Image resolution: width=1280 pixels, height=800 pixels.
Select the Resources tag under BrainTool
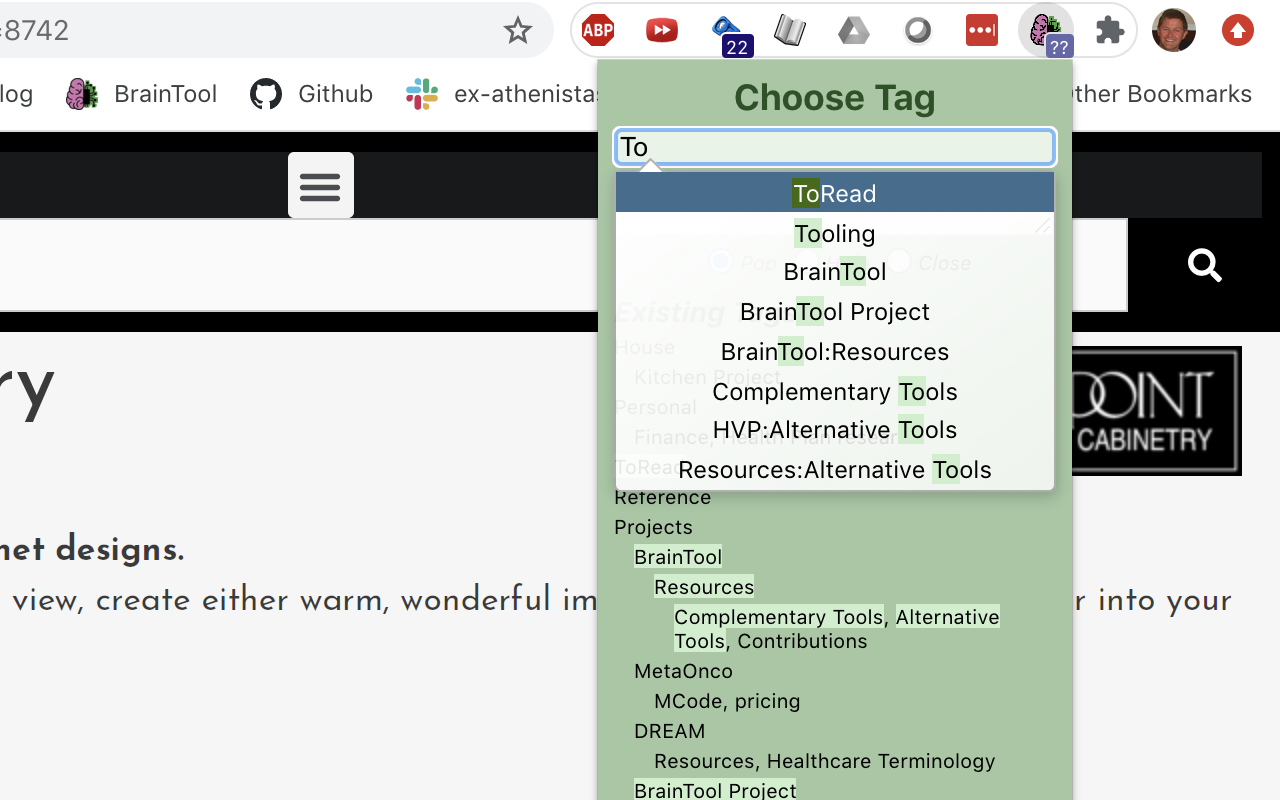coord(704,587)
